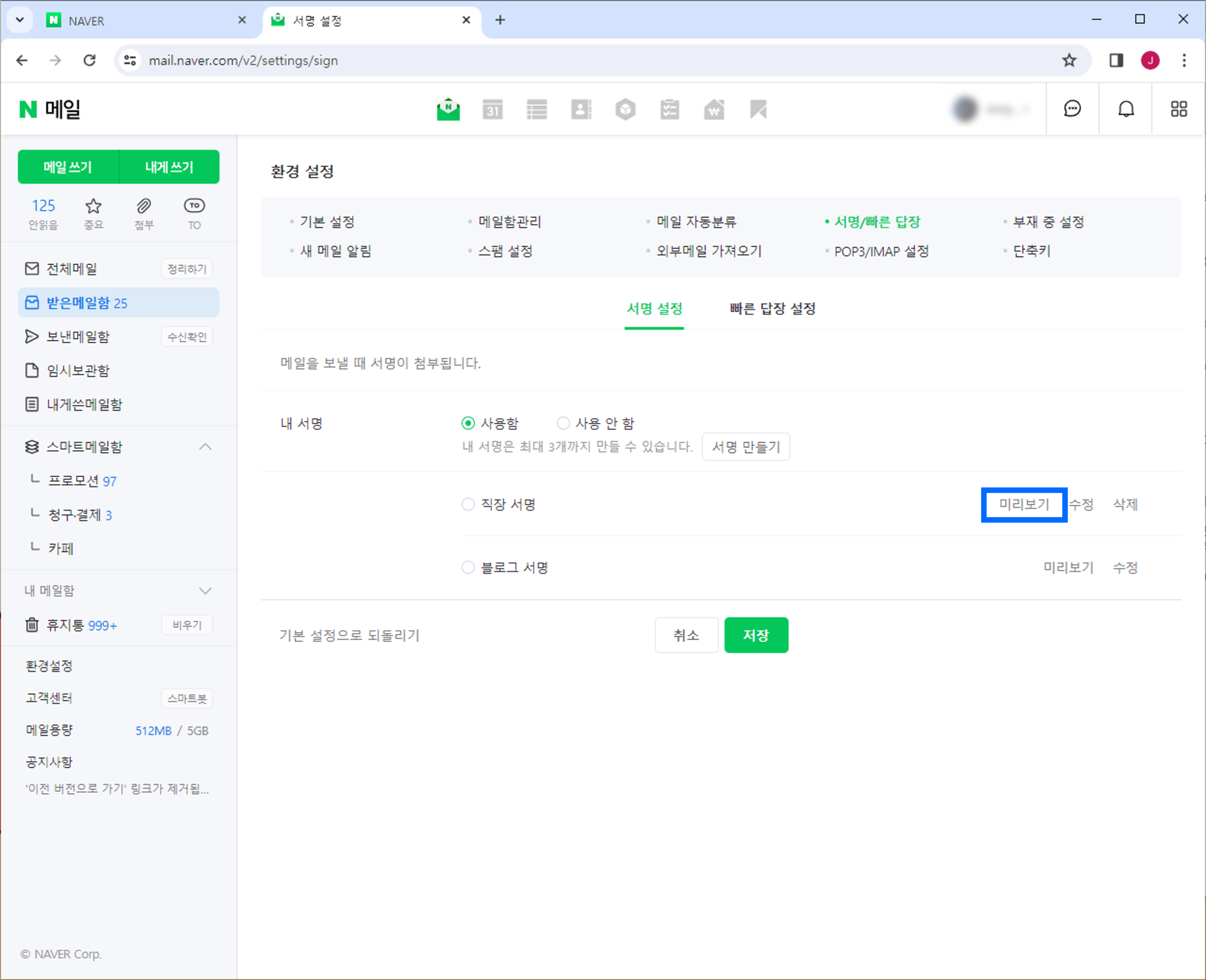This screenshot has height=980, width=1206.
Task: Click the 기본 설정으로 되돌리기 link
Action: tap(349, 636)
